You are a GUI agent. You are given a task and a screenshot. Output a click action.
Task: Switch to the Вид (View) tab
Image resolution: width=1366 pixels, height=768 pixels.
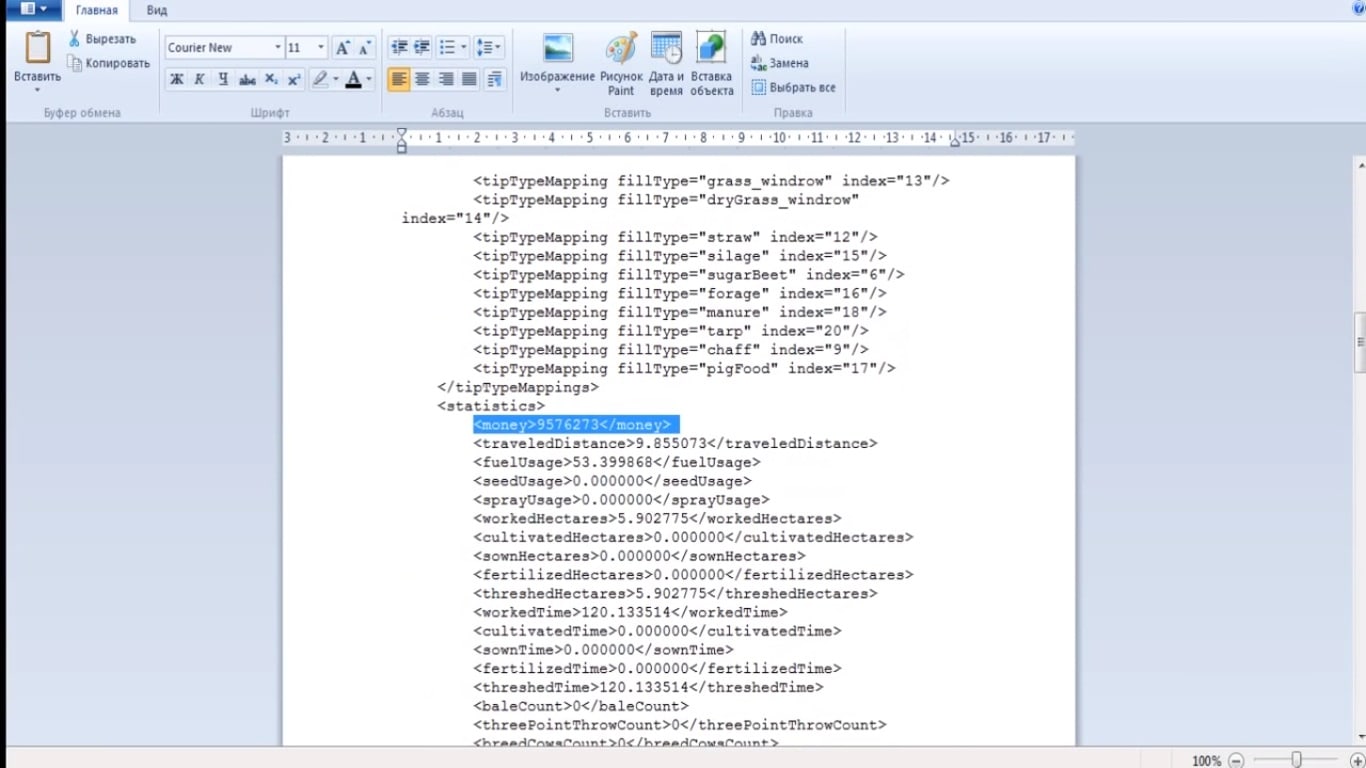coord(156,10)
